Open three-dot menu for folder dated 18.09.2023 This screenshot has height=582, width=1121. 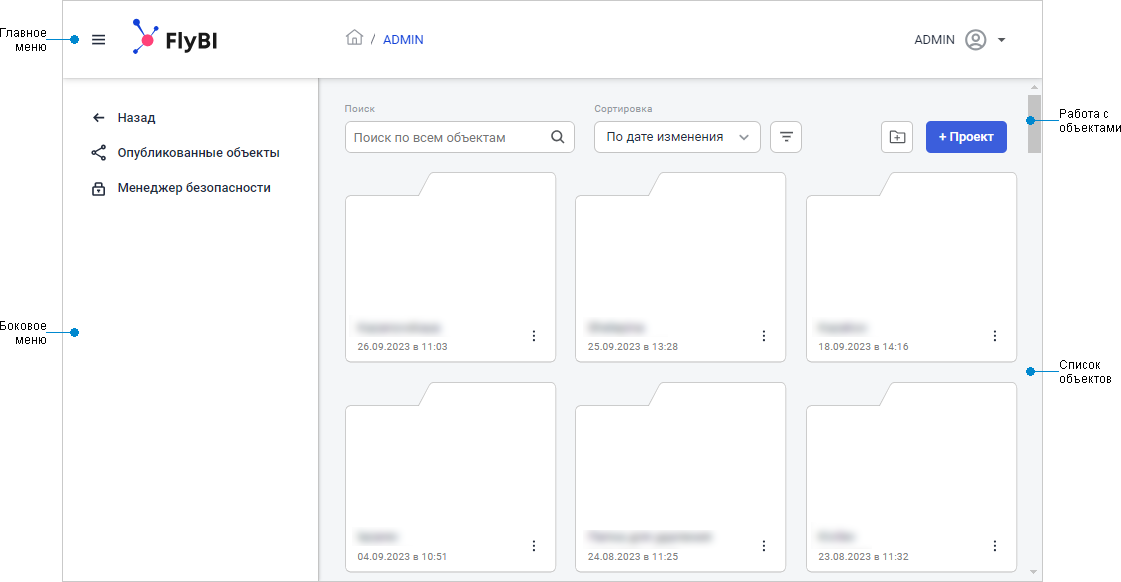[995, 336]
